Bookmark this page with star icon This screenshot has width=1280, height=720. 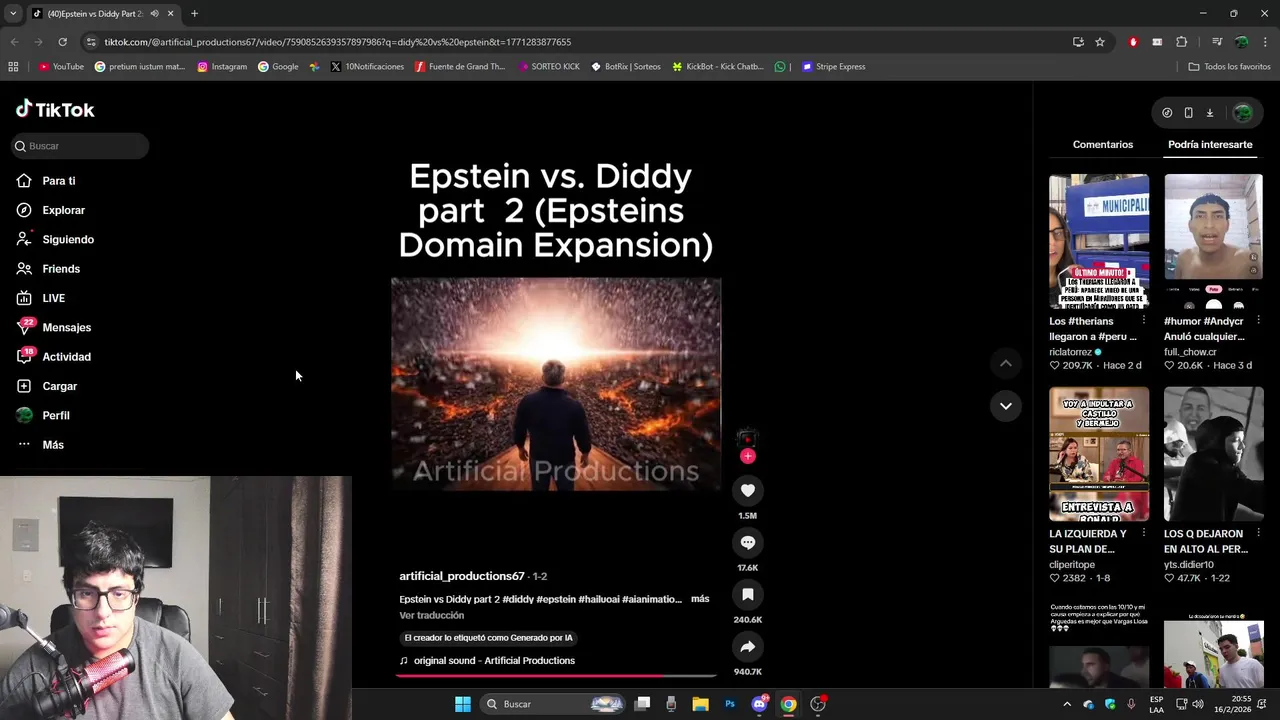coord(1100,42)
